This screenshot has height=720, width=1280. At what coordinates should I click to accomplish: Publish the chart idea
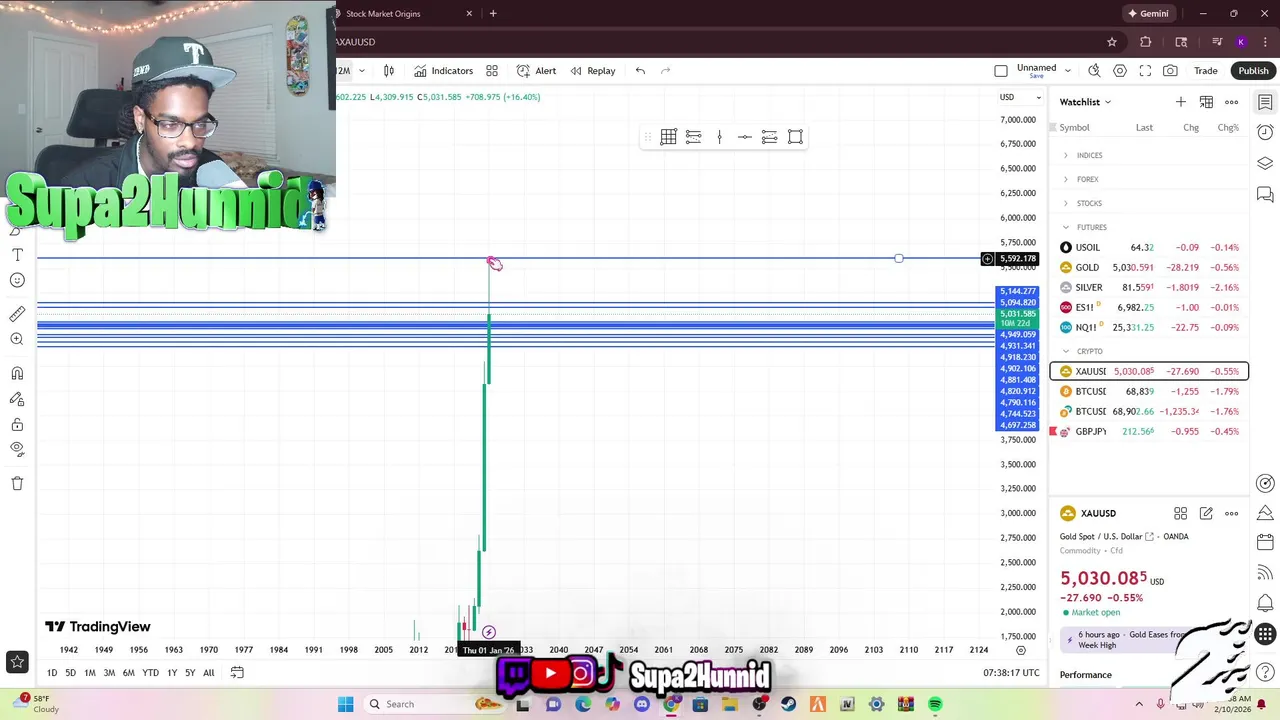(x=1253, y=71)
